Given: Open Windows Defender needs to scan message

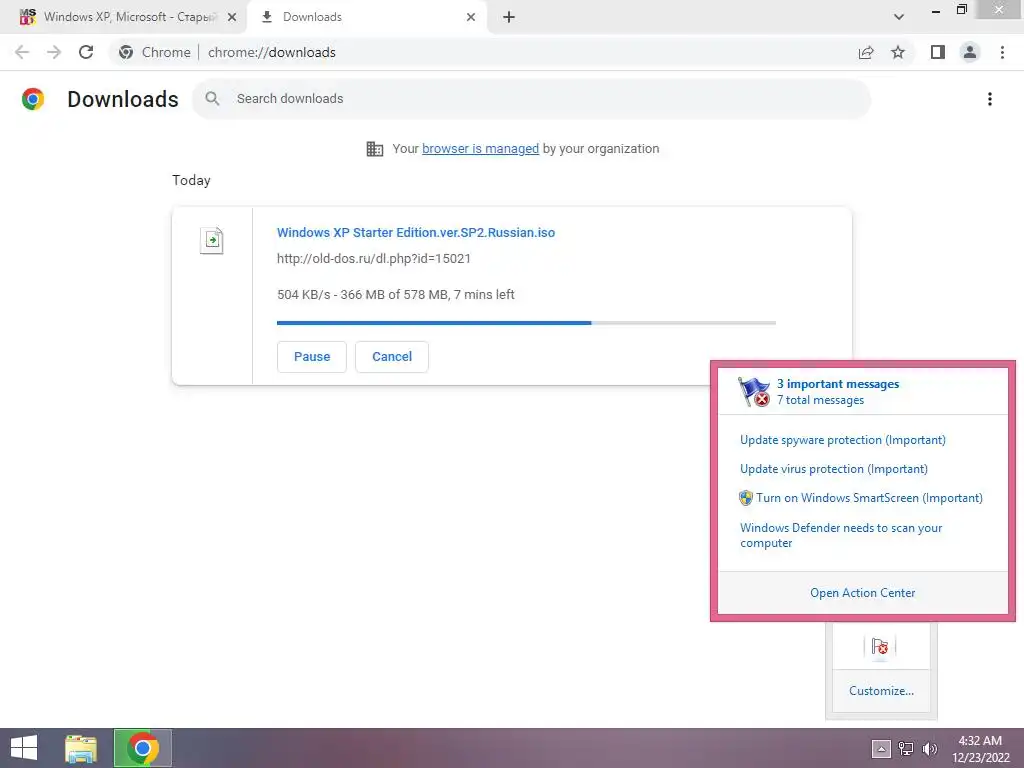Looking at the screenshot, I should coord(841,535).
